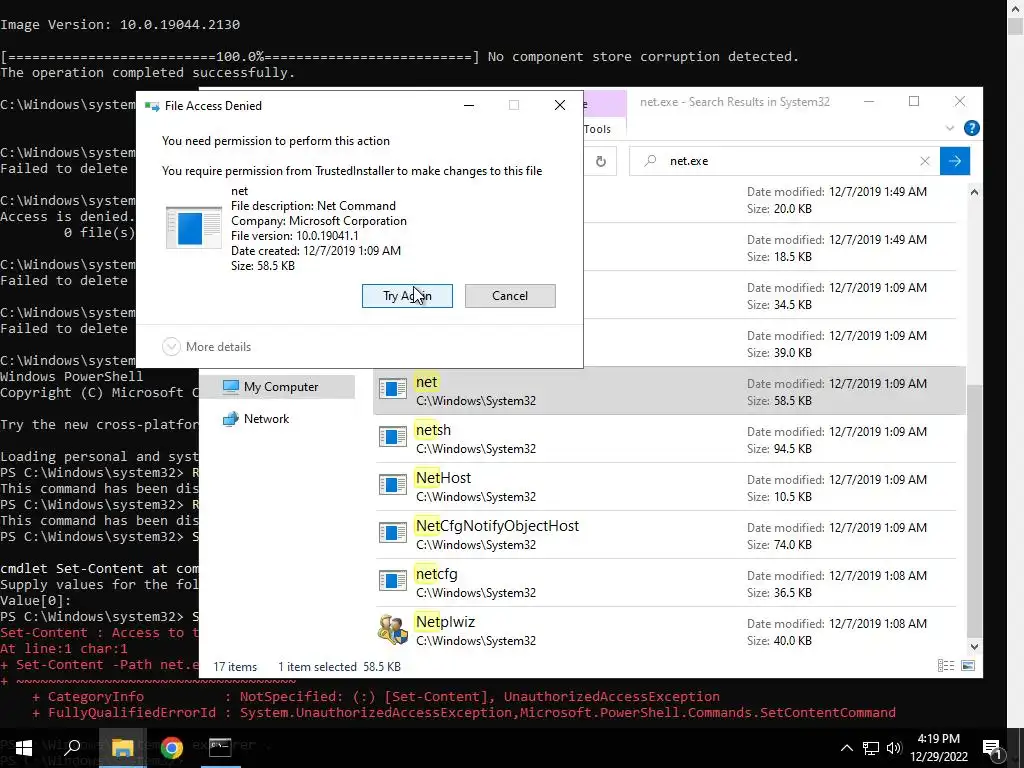Click the NetHost file name
Screen dimensions: 1024x768
pyautogui.click(x=443, y=478)
